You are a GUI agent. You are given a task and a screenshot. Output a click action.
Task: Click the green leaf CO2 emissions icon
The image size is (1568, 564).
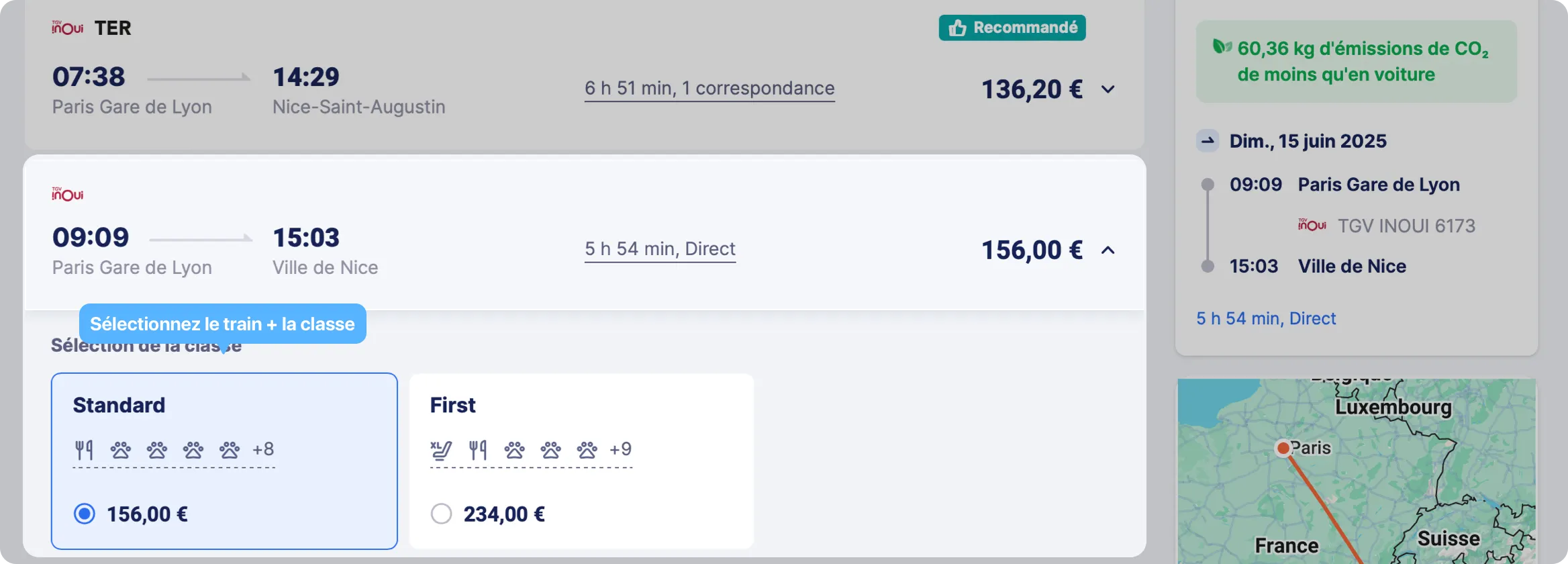coord(1222,47)
